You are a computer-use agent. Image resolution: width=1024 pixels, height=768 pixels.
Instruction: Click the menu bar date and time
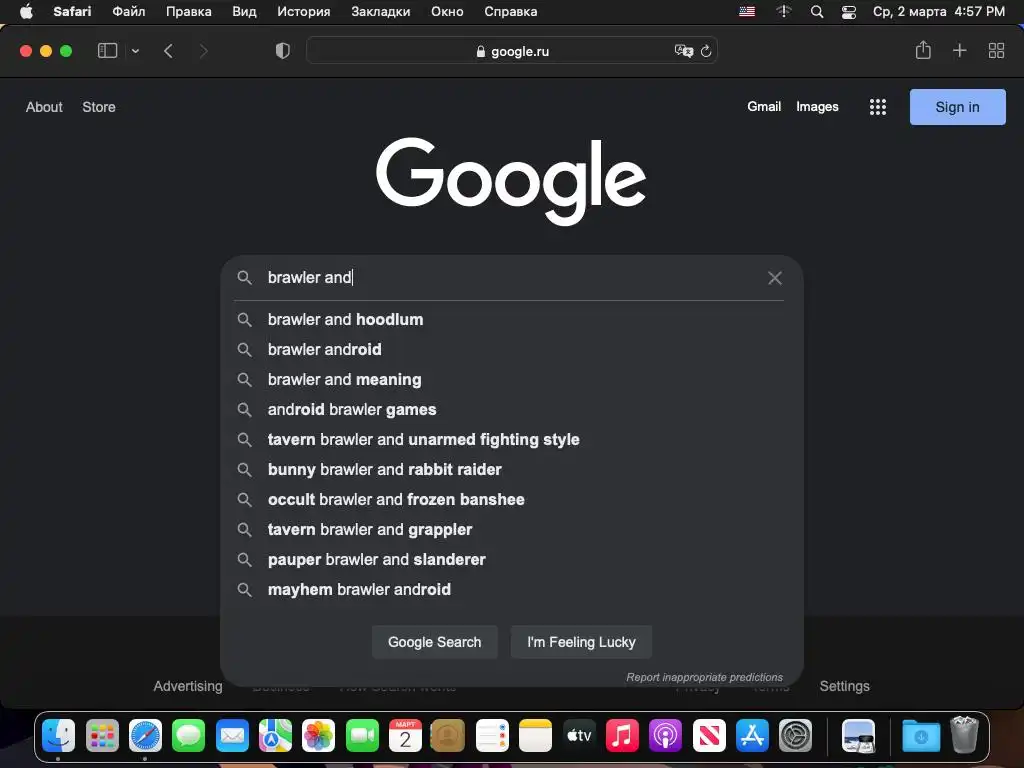pyautogui.click(x=938, y=12)
